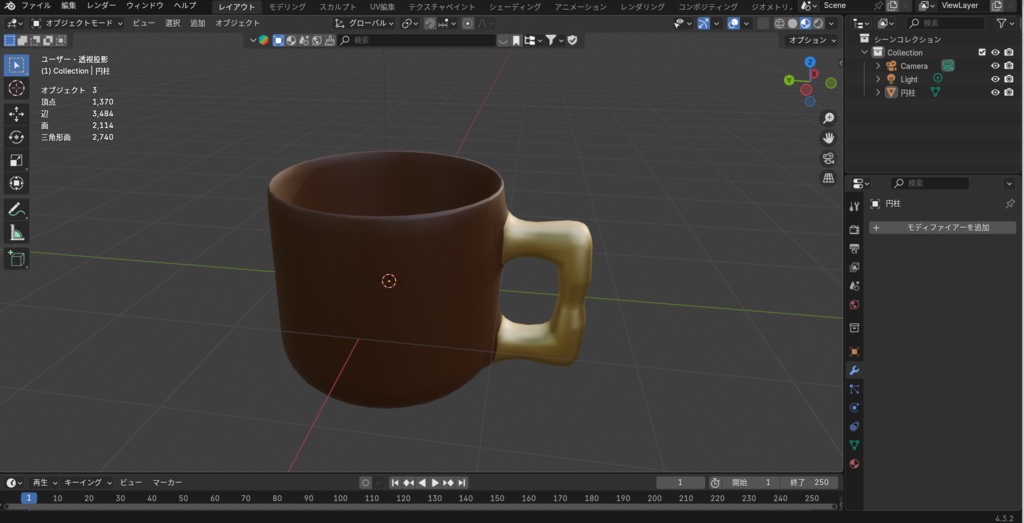Activate the Scale tool
Image resolution: width=1024 pixels, height=523 pixels.
point(16,160)
